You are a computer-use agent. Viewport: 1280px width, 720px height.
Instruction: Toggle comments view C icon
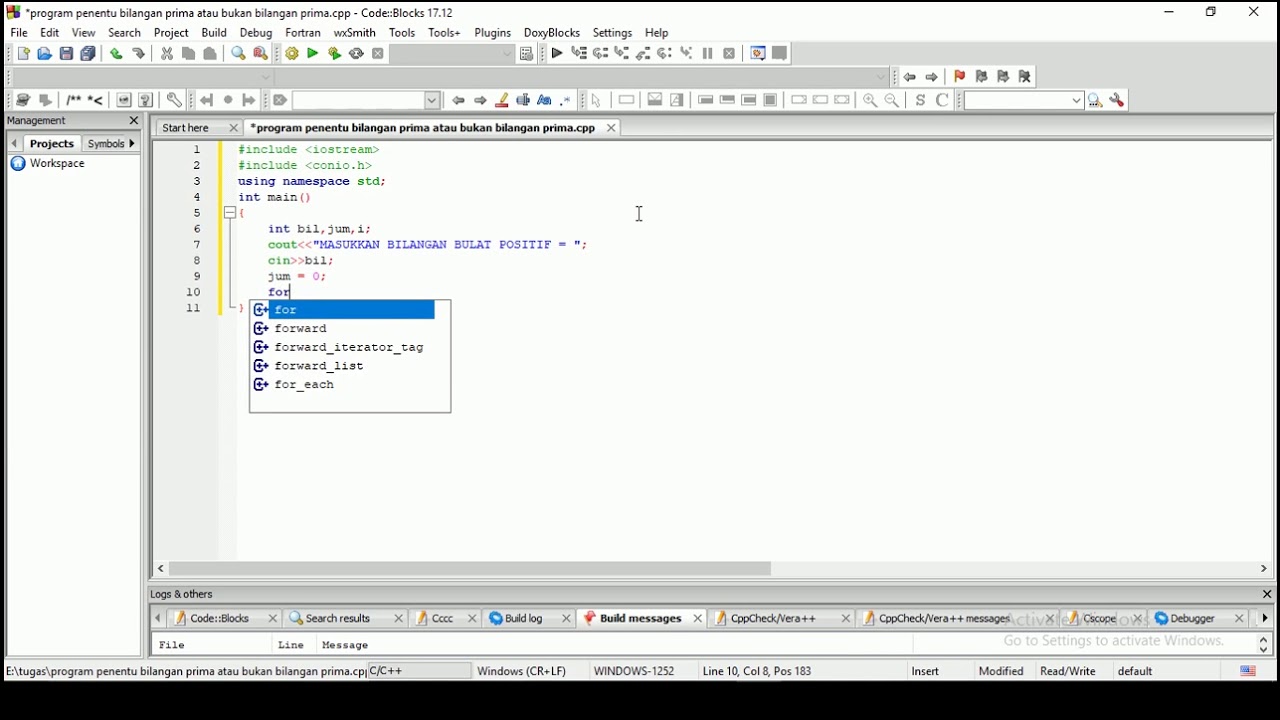943,100
